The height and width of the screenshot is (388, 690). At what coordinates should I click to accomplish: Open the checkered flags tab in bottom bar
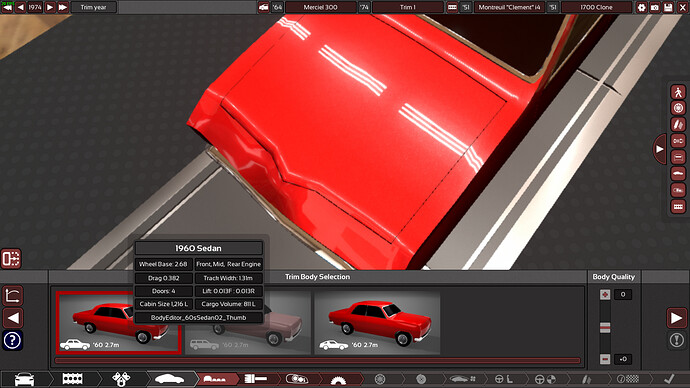click(x=121, y=379)
